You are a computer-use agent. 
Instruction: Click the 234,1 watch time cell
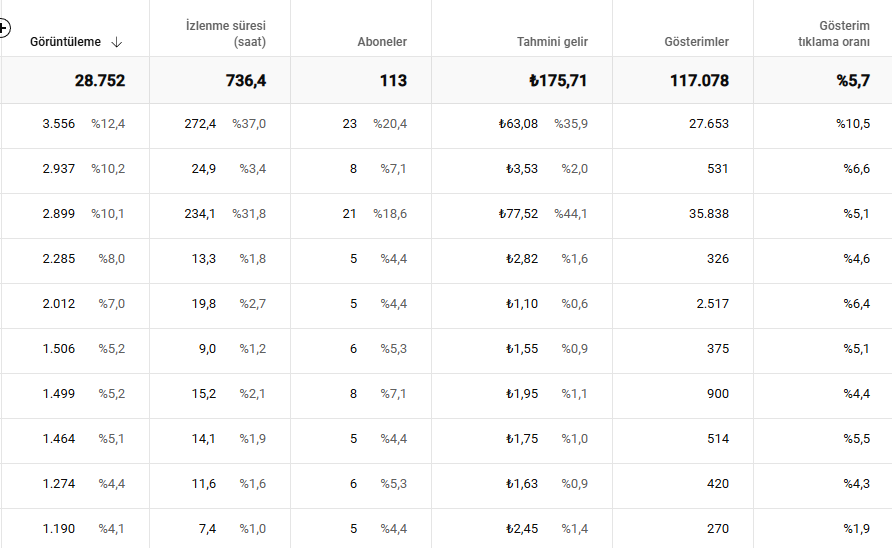coord(200,213)
